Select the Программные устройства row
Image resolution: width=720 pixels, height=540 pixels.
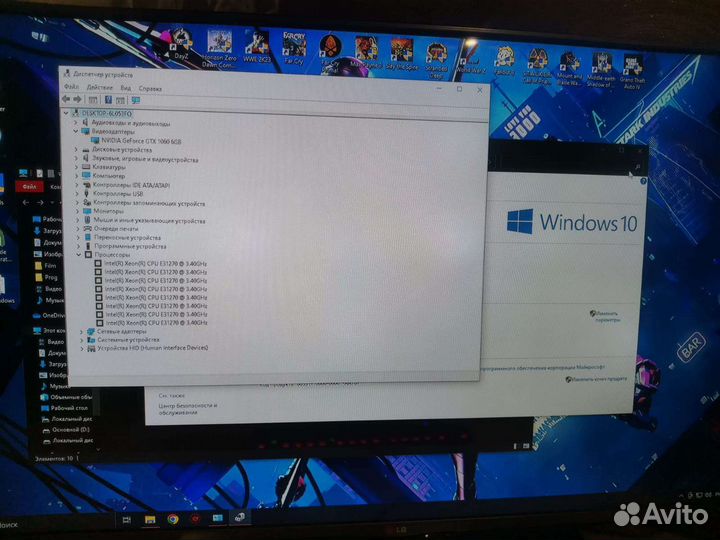coord(126,246)
